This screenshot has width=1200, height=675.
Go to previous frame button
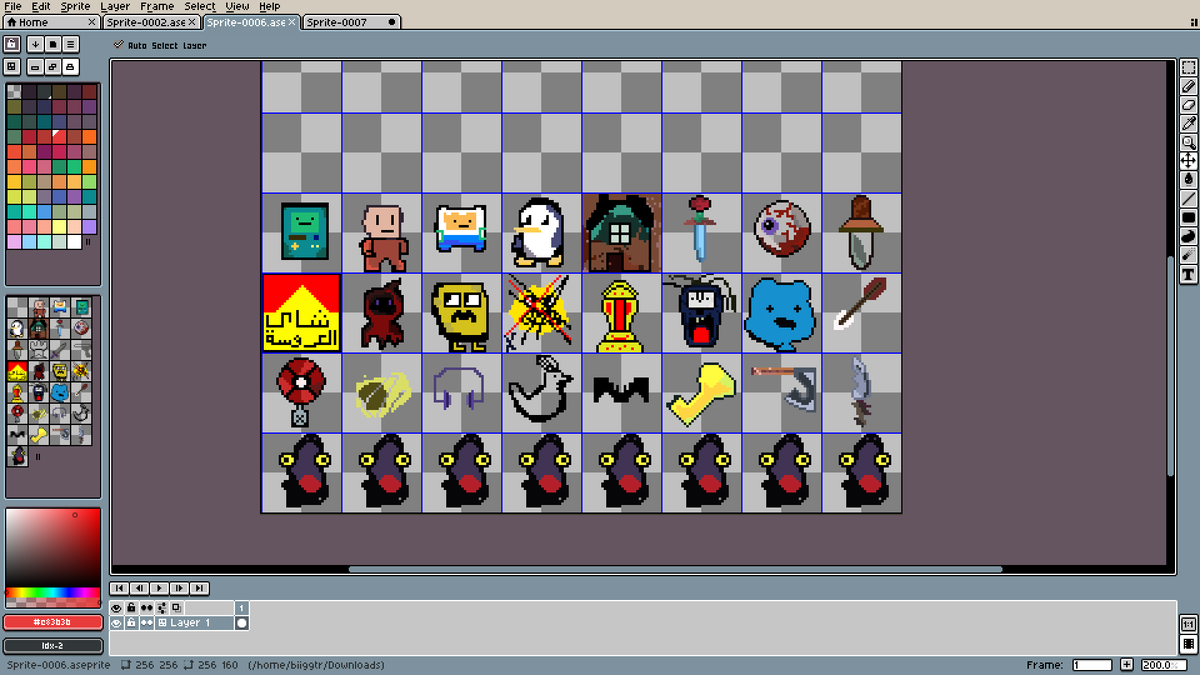(139, 589)
